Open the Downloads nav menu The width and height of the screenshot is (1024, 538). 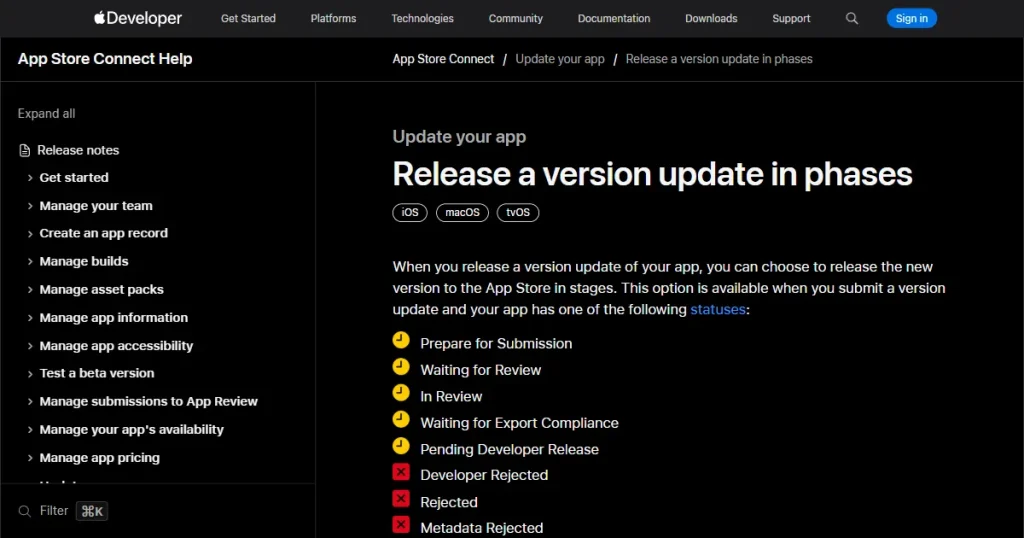coord(711,18)
